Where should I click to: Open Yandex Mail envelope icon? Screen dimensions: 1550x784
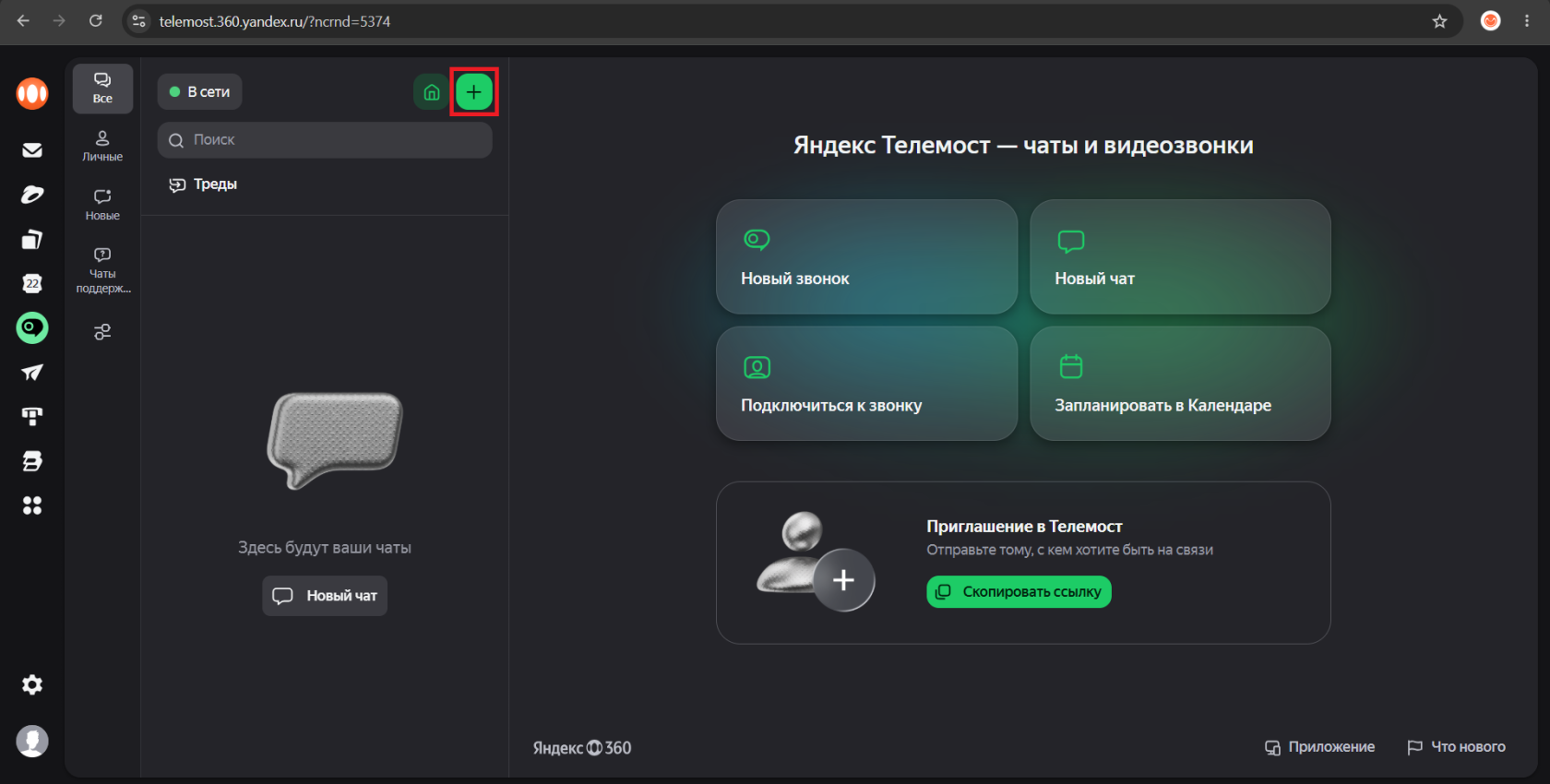(32, 149)
